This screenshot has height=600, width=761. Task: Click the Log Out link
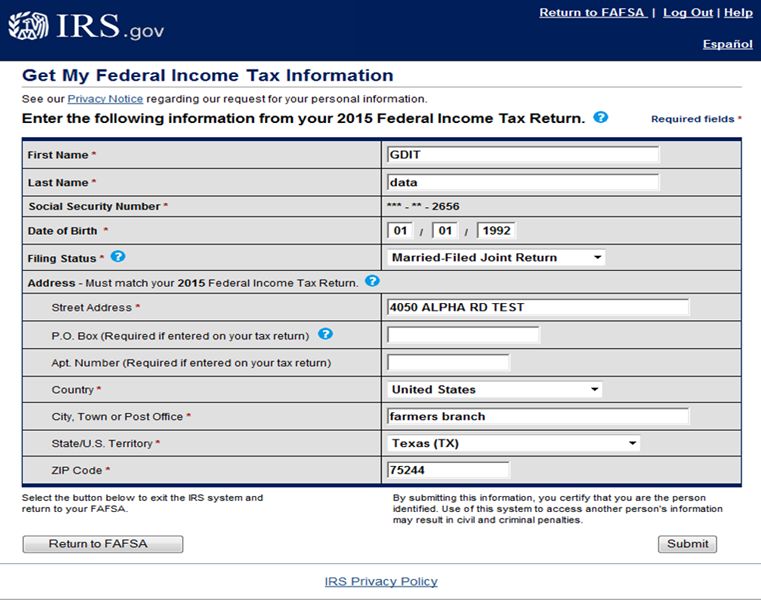tap(688, 13)
